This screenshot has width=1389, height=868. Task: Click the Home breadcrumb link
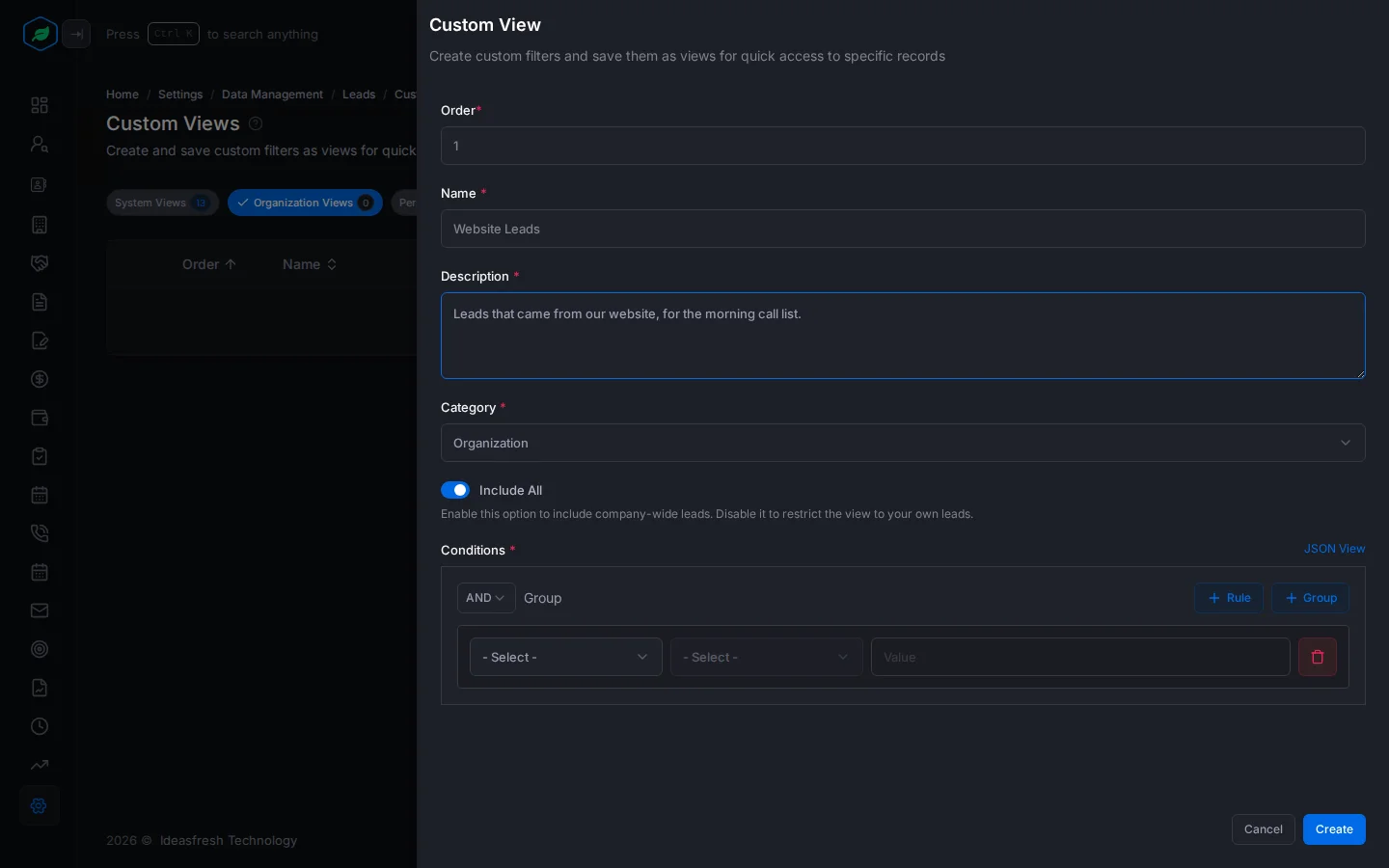coord(123,95)
